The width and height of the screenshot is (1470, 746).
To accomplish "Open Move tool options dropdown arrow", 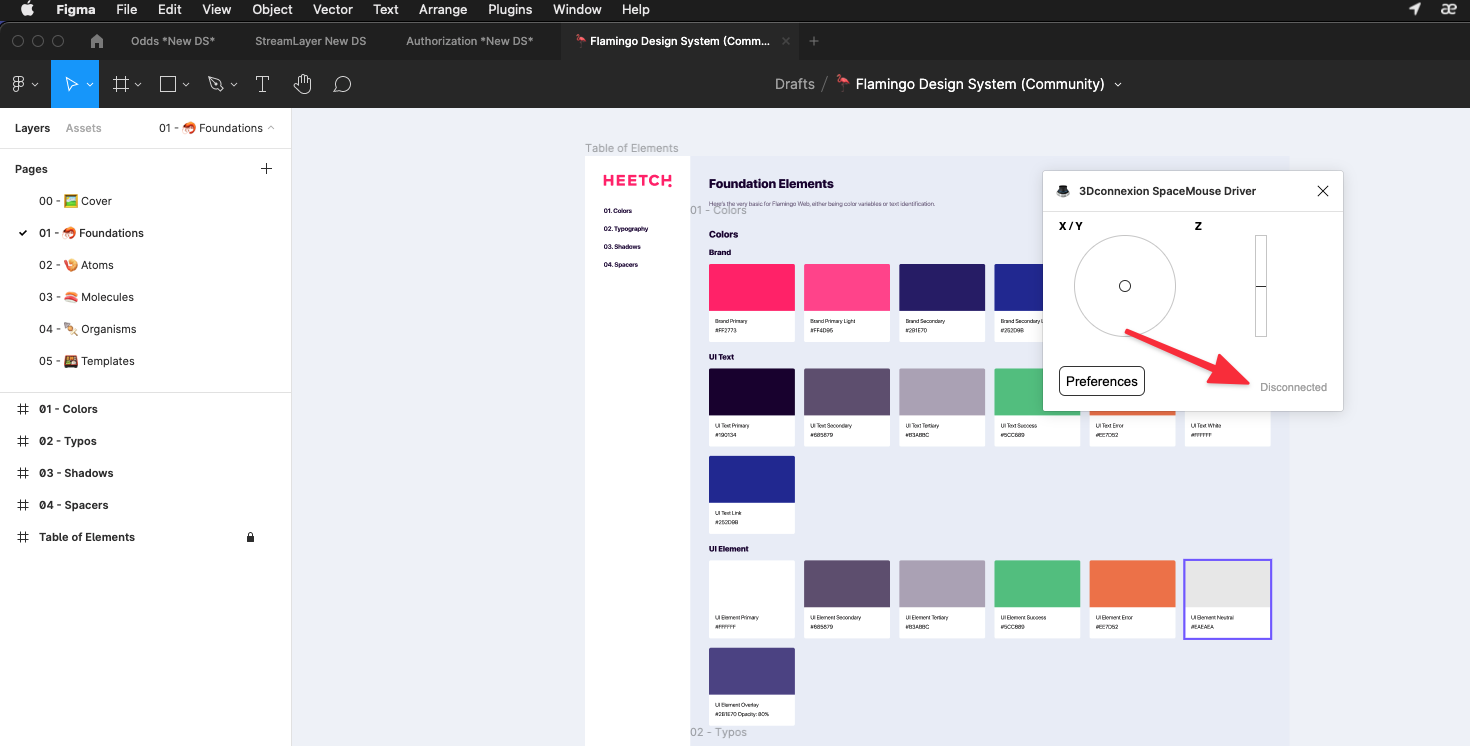I will [90, 85].
